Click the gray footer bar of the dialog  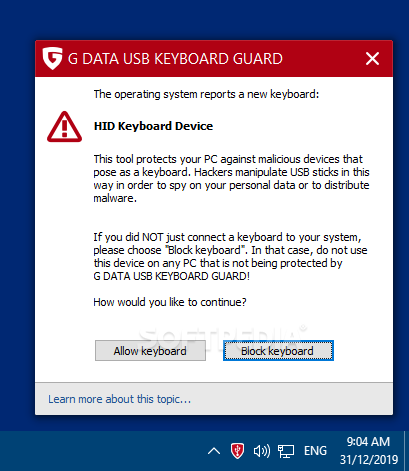point(214,399)
